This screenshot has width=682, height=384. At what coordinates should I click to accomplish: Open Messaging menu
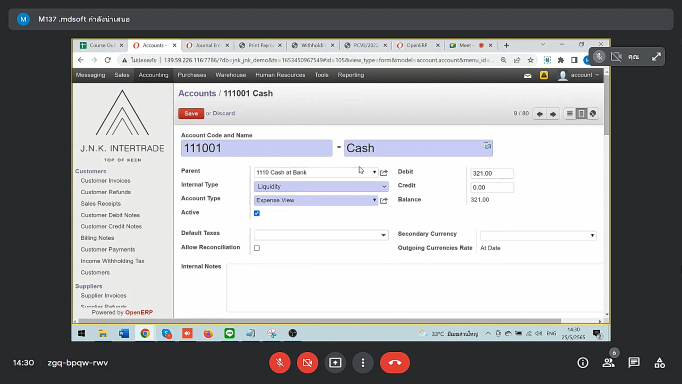[90, 75]
